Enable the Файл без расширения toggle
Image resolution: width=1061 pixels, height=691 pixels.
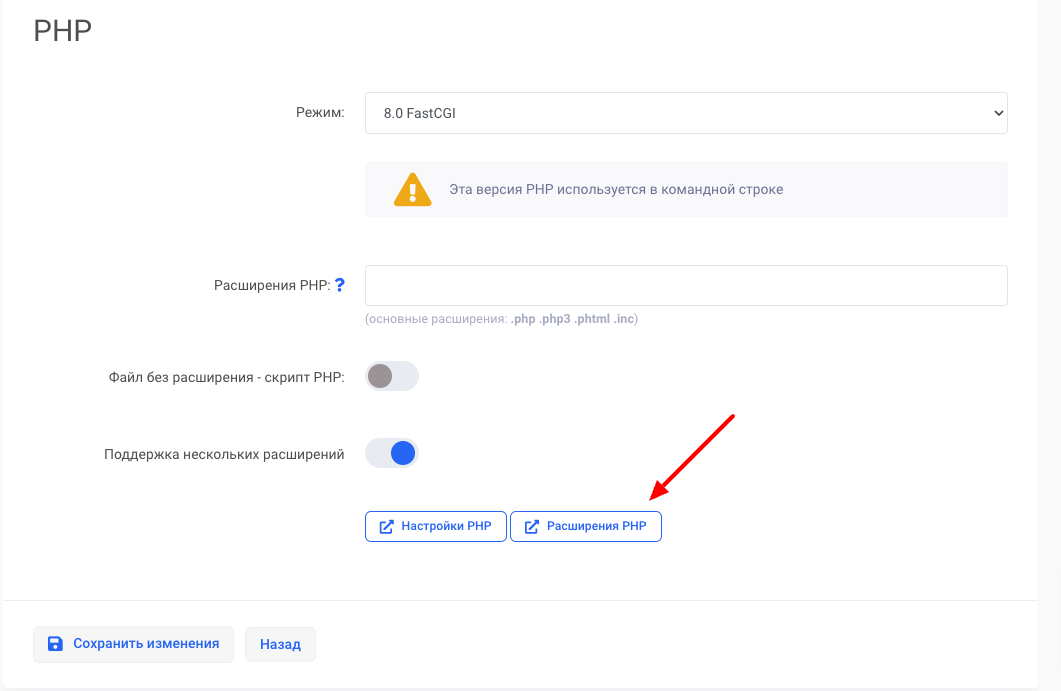[x=391, y=376]
